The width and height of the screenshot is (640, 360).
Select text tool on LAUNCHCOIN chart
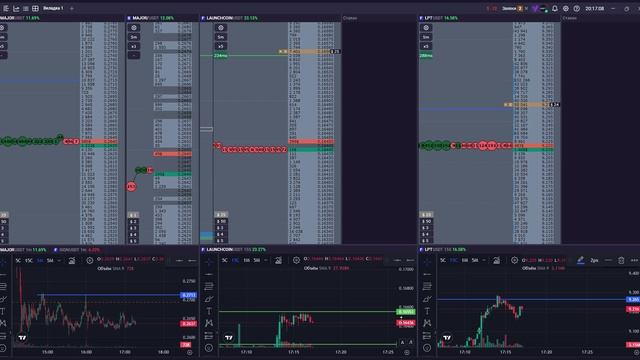tap(209, 311)
